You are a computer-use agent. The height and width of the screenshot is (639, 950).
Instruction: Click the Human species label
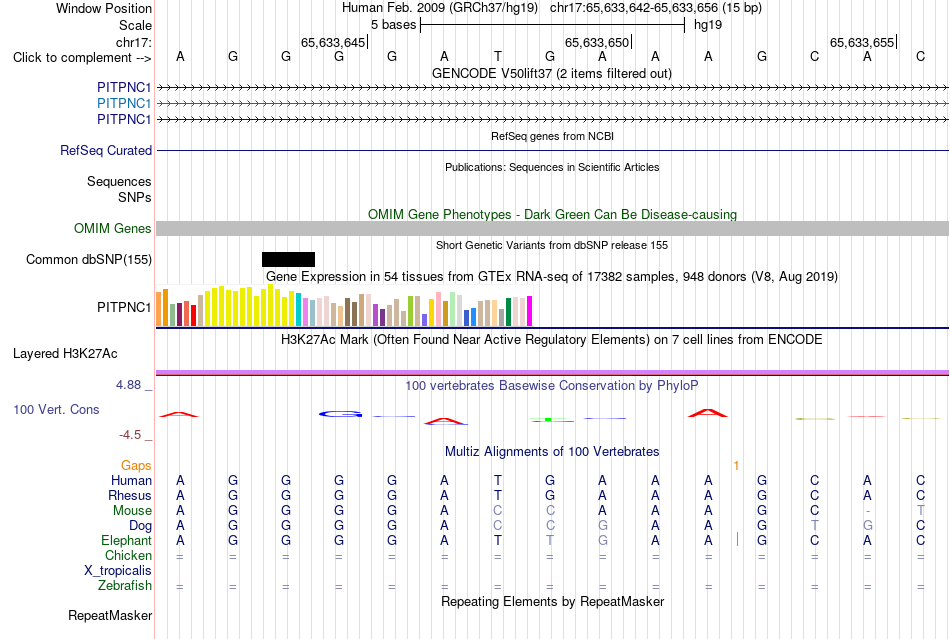[131, 480]
